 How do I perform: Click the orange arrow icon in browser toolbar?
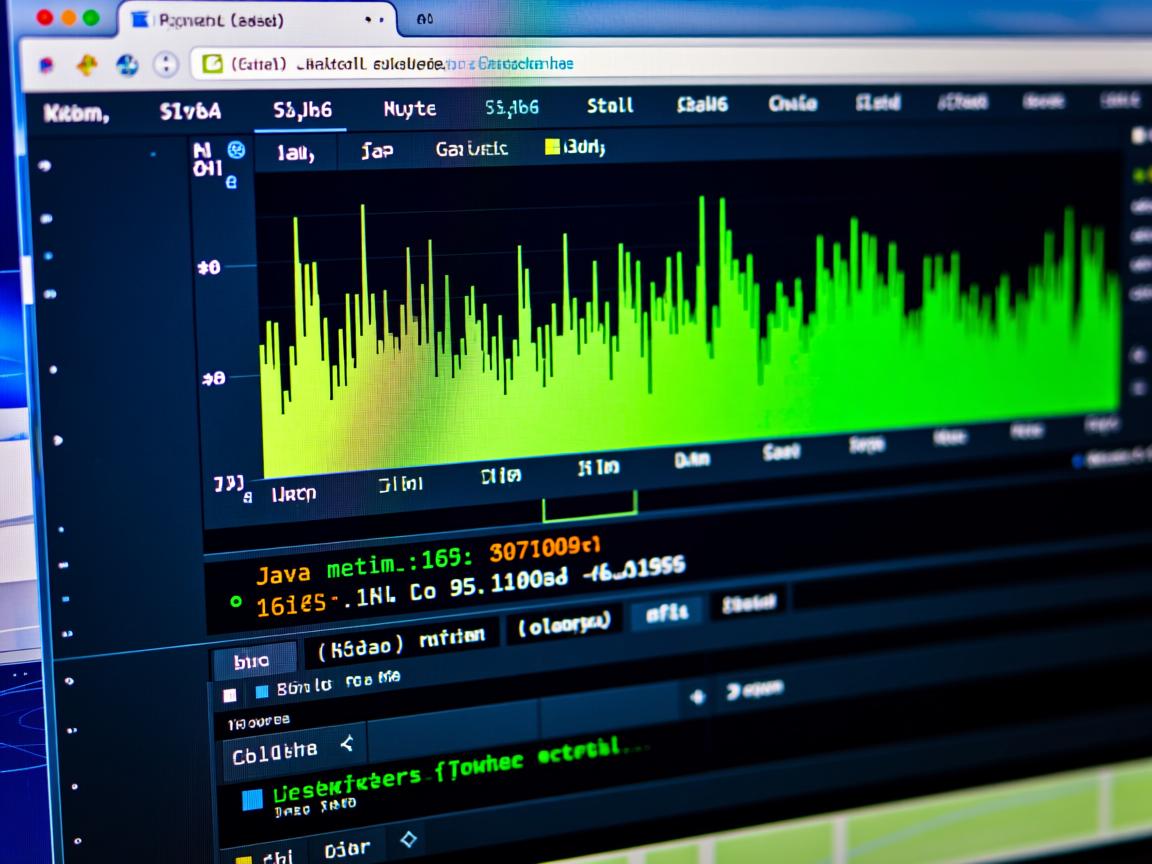(88, 65)
